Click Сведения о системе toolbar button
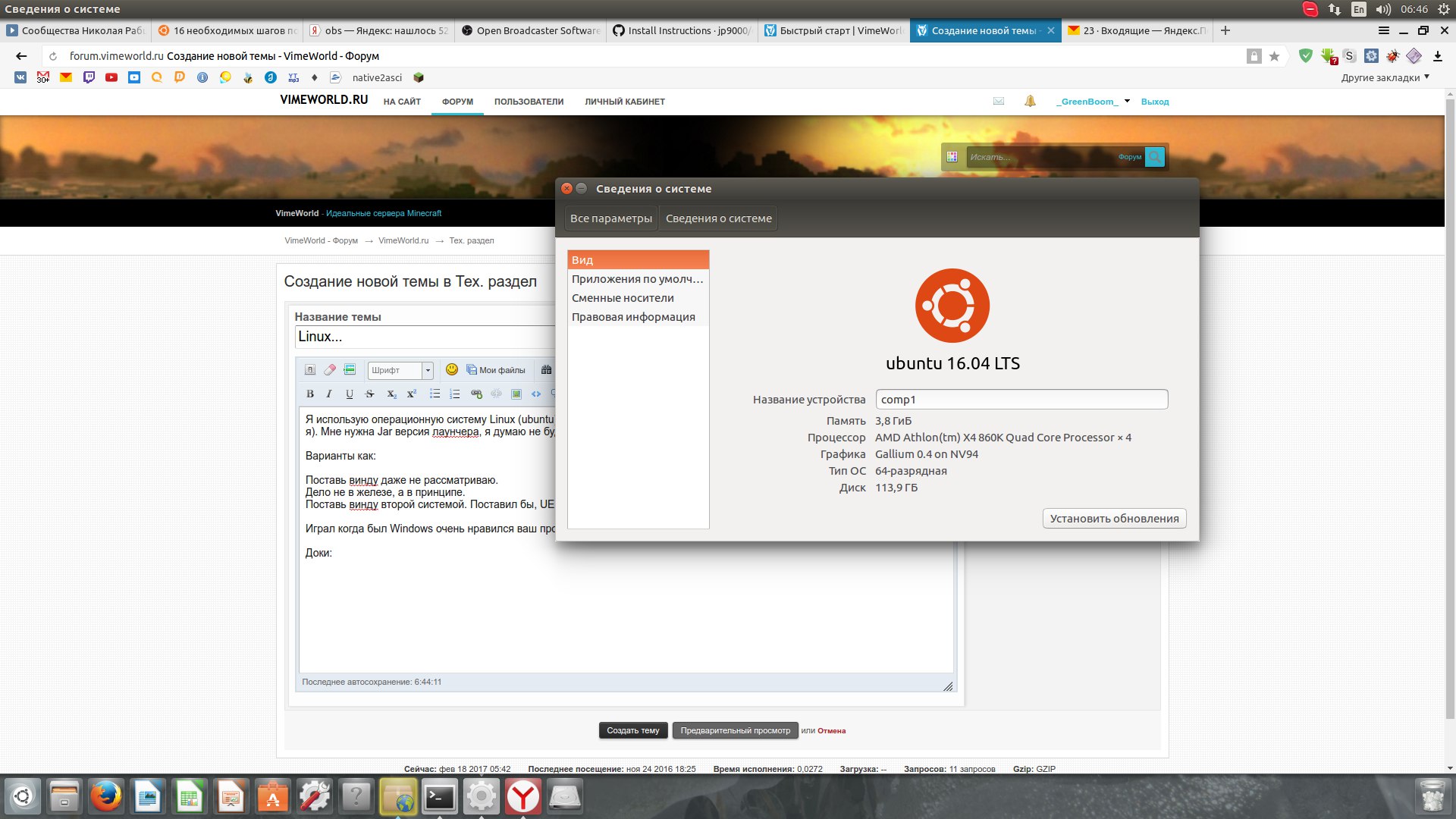This screenshot has height=819, width=1456. (x=718, y=218)
